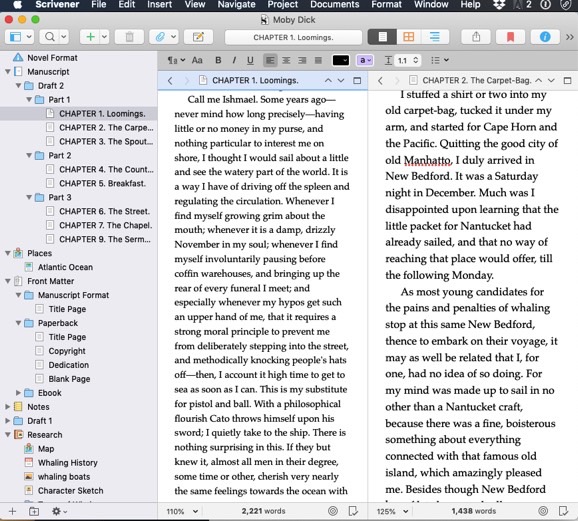The image size is (578, 521).
Task: Click comment icon in left editor footer
Action: (x=353, y=511)
